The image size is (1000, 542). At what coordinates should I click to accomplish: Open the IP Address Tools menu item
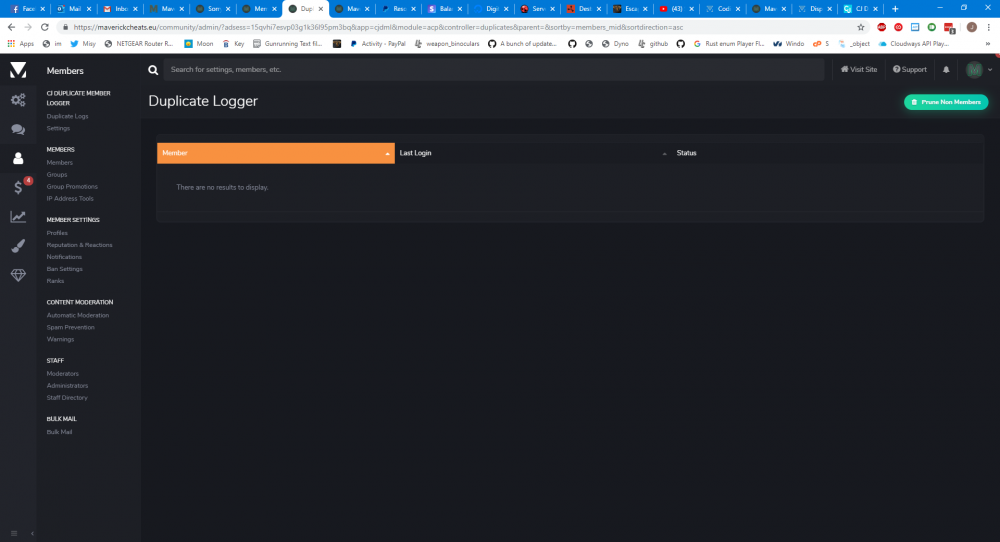70,198
